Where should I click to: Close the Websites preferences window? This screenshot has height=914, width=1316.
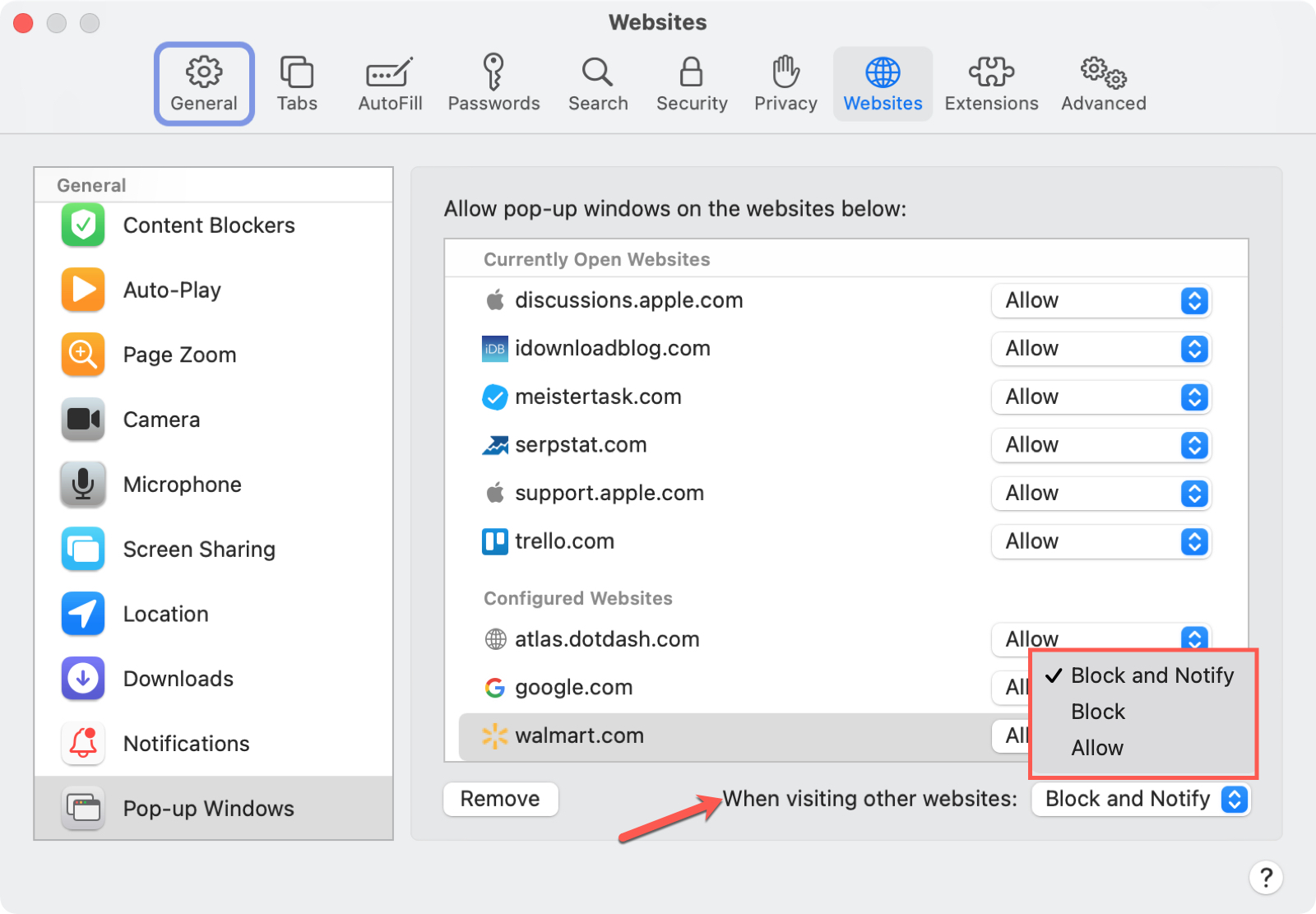(x=23, y=23)
